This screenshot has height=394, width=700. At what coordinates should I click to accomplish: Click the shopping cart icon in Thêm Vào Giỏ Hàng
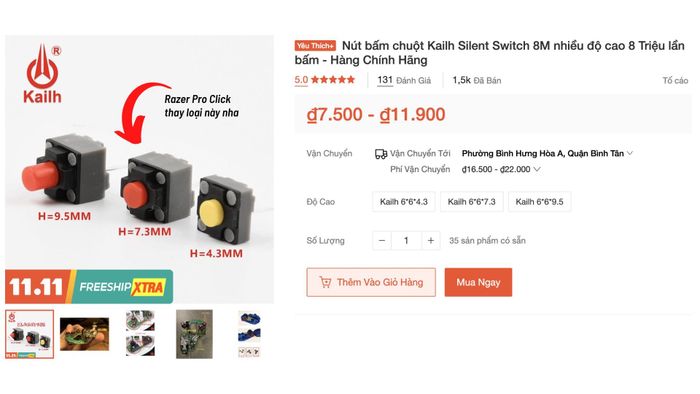click(x=325, y=282)
